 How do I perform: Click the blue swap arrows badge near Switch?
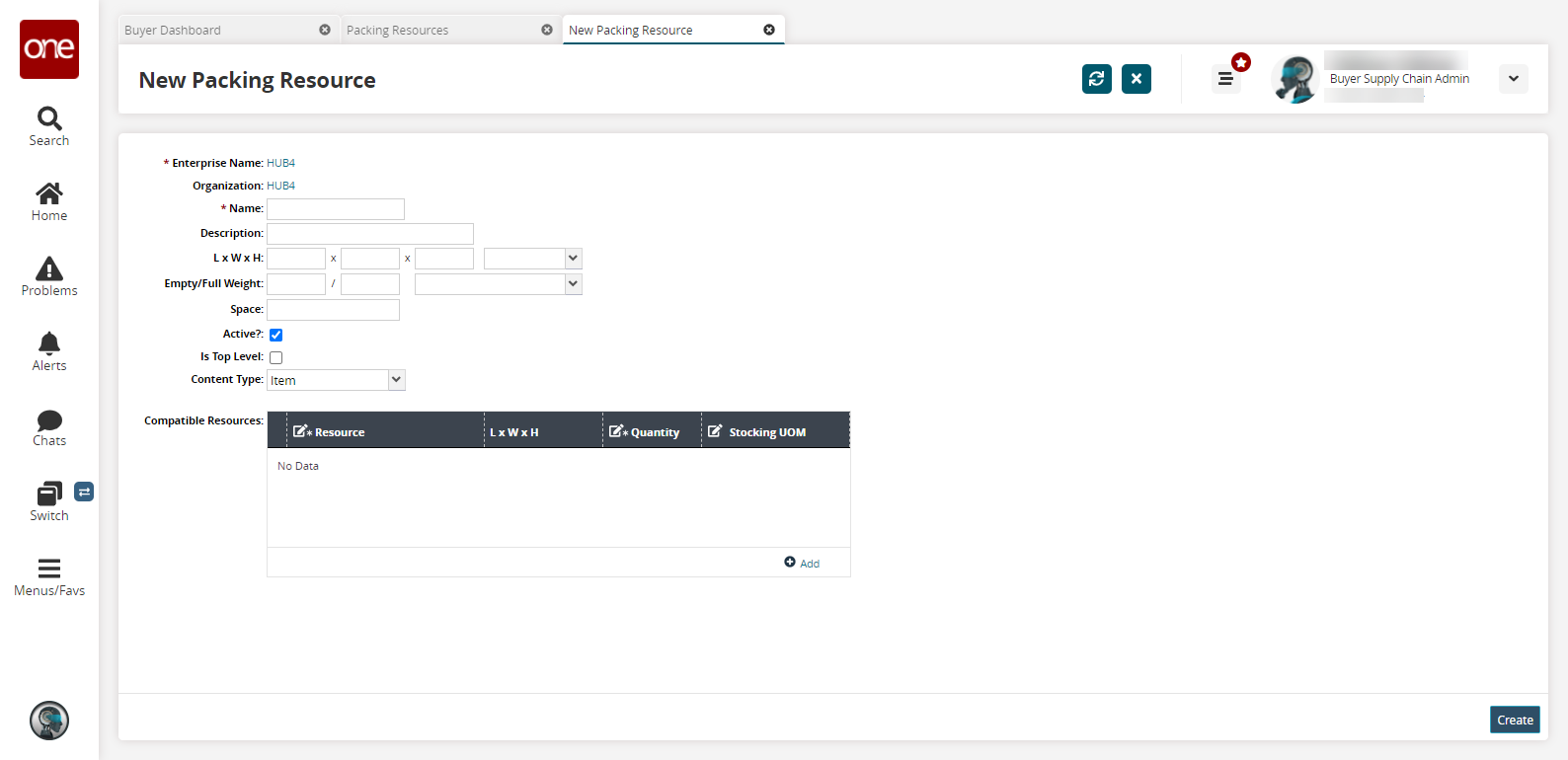click(84, 492)
